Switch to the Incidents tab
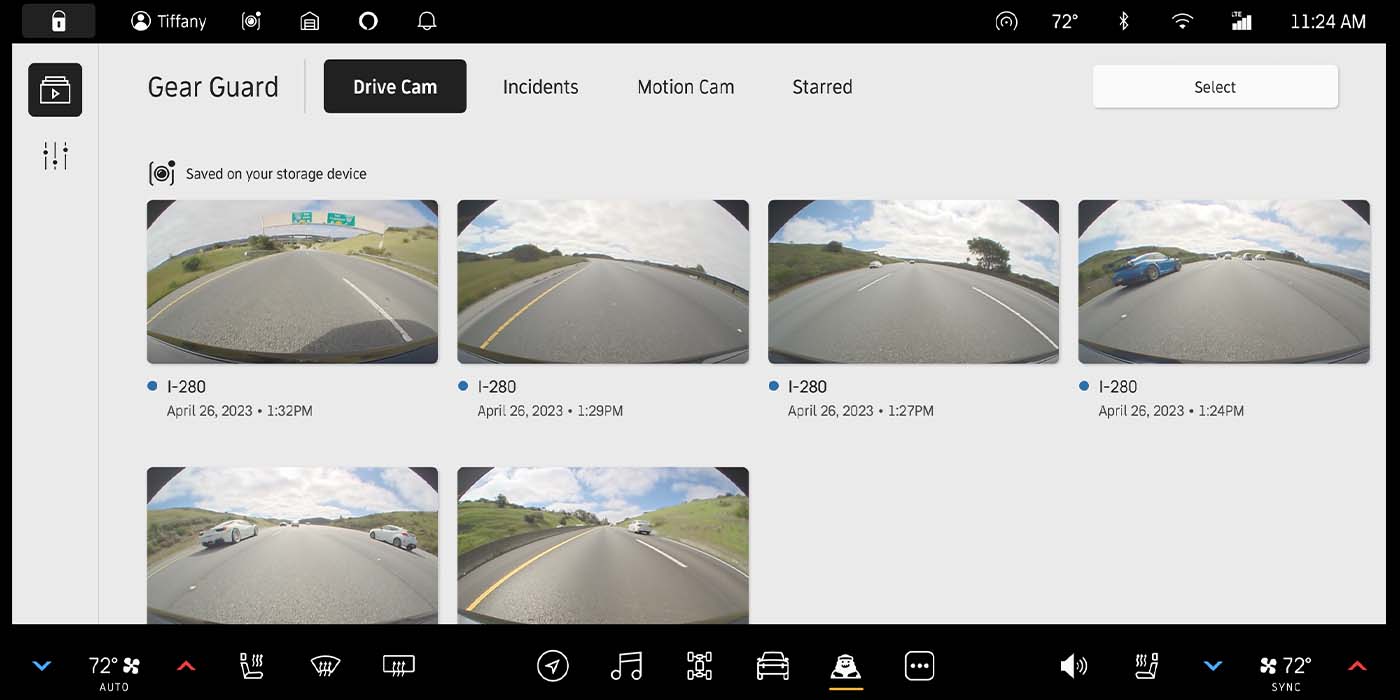 pyautogui.click(x=540, y=87)
